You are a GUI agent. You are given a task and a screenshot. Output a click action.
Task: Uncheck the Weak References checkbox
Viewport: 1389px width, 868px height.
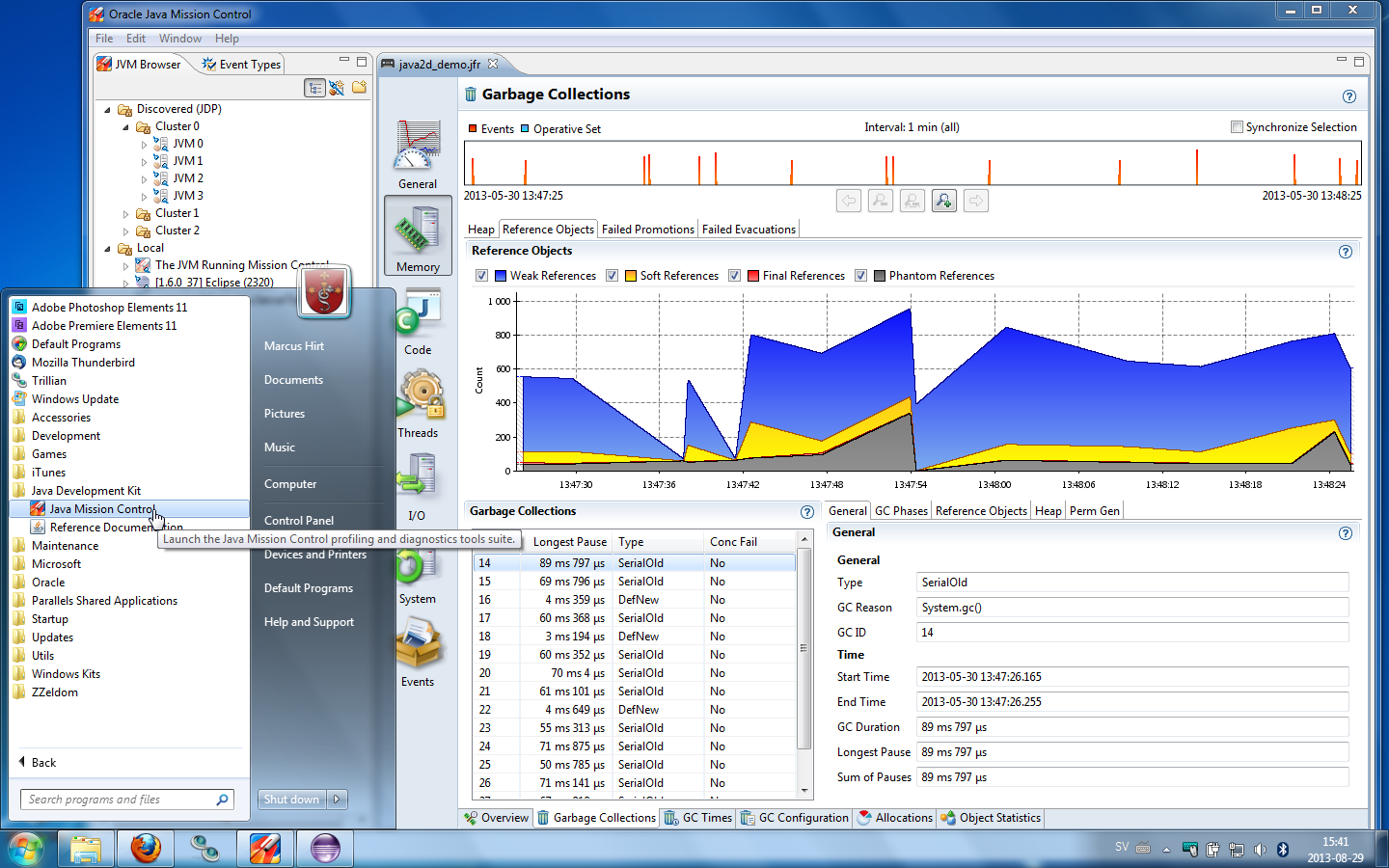click(481, 276)
